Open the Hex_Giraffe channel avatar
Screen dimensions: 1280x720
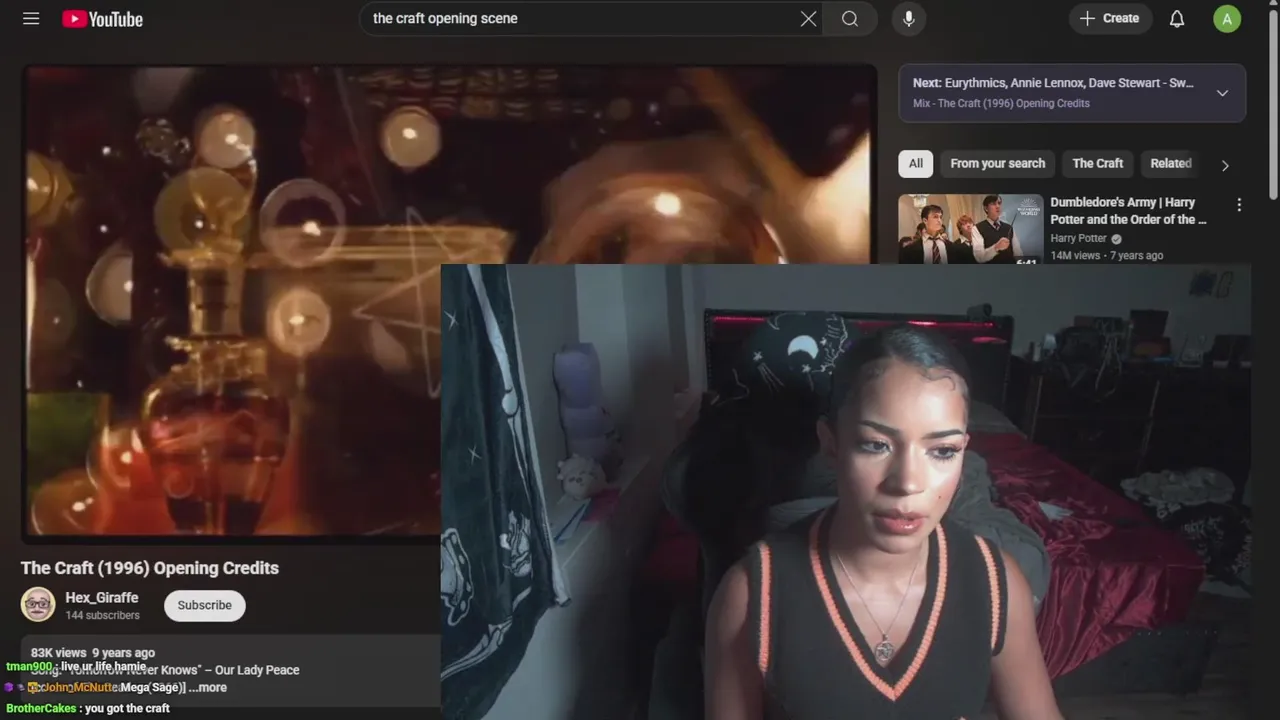(38, 604)
